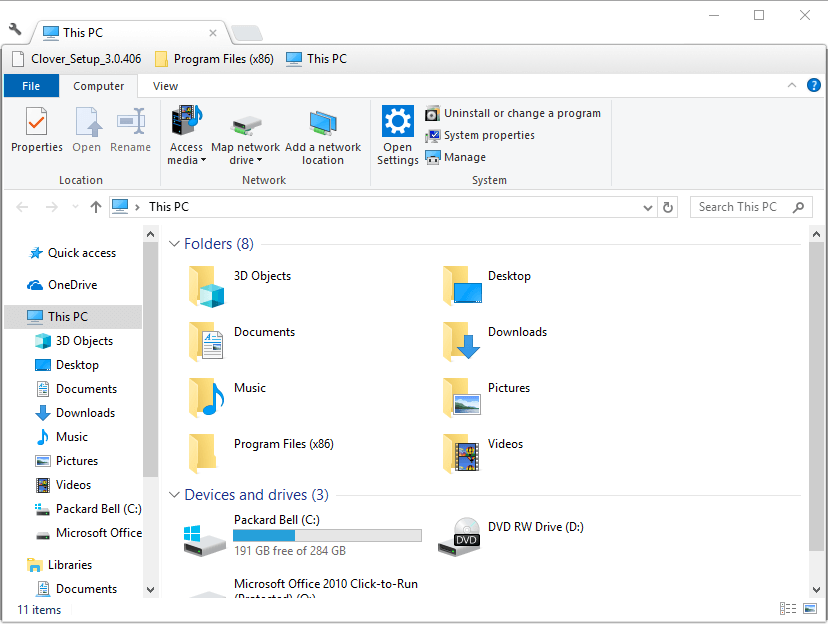Open the Access media dropdown
The width and height of the screenshot is (828, 624).
[x=186, y=153]
